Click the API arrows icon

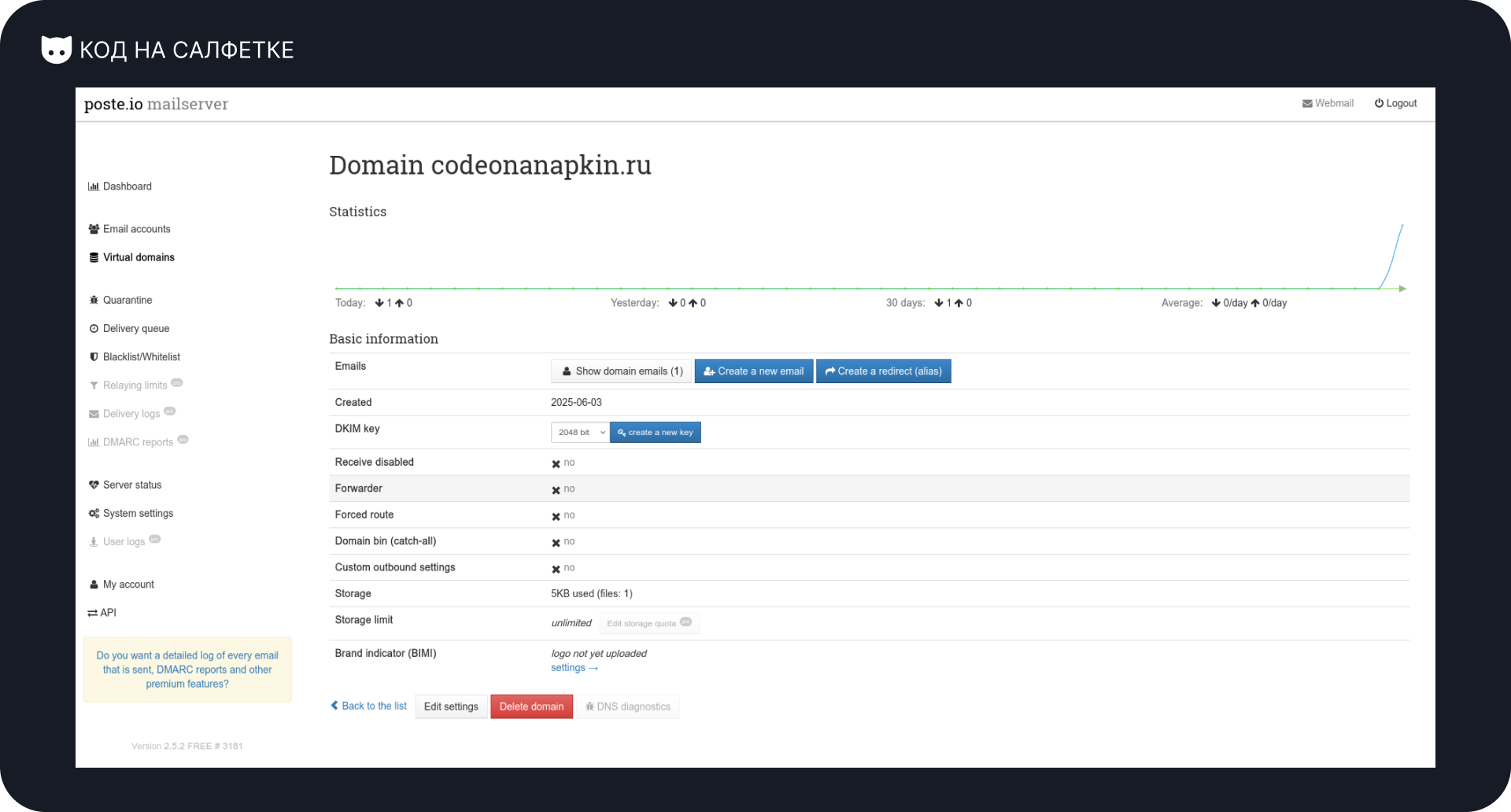[93, 613]
